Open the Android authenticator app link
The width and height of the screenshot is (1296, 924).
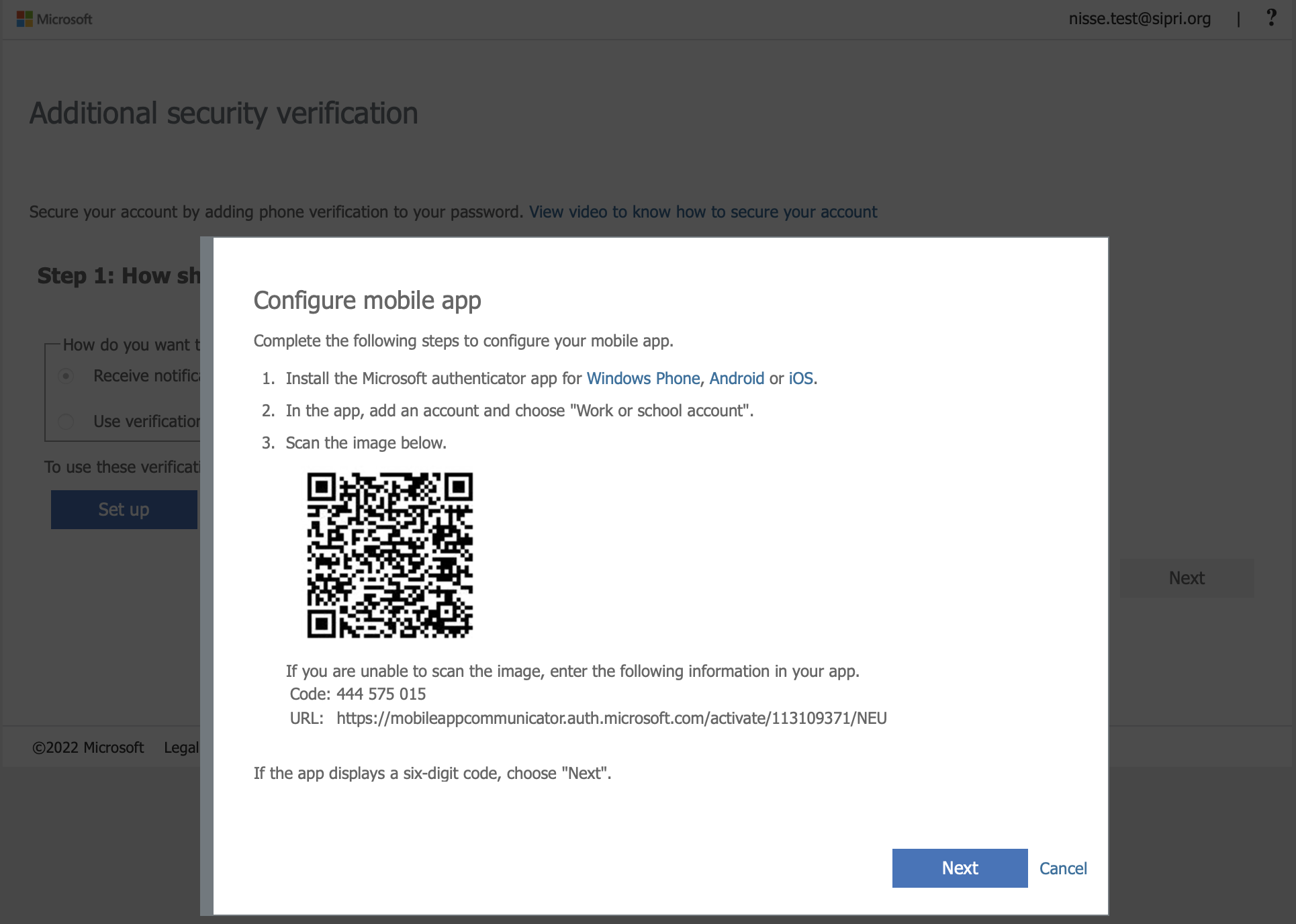(x=737, y=379)
